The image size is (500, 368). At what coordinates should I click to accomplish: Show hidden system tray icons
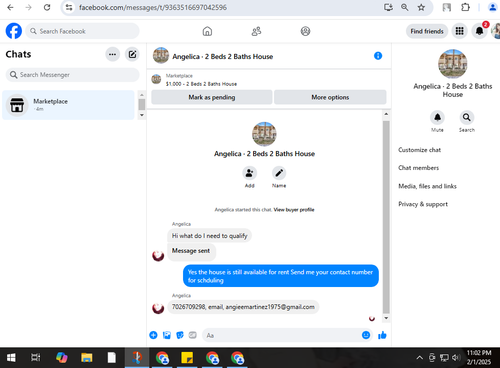(420, 358)
